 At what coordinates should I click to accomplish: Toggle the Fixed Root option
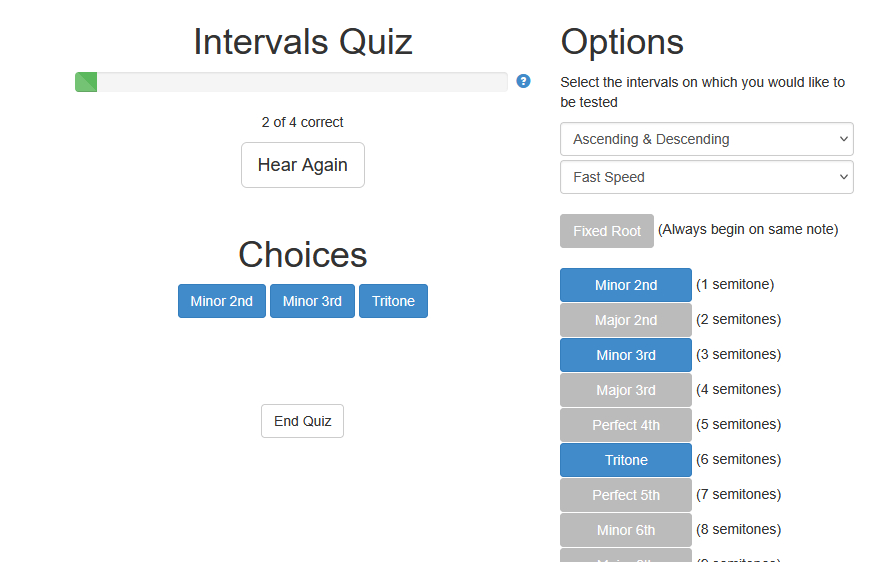[606, 231]
